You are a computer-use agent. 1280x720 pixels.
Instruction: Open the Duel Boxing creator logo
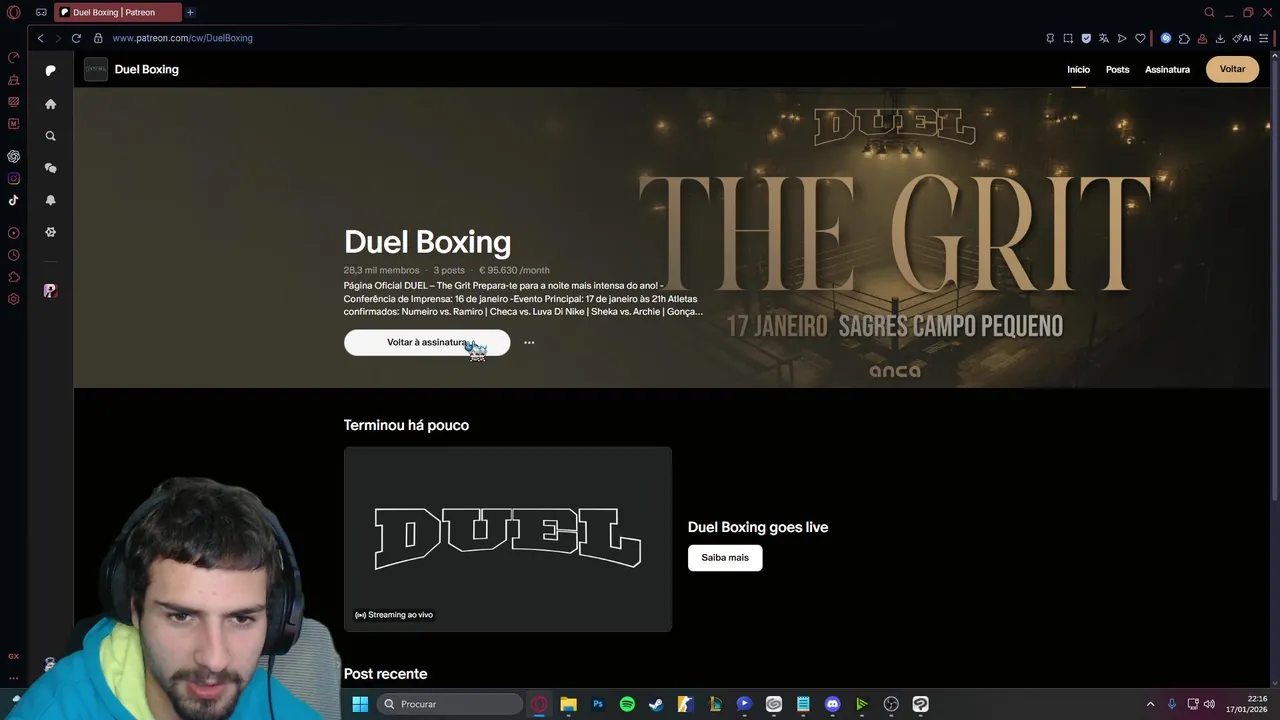click(96, 69)
